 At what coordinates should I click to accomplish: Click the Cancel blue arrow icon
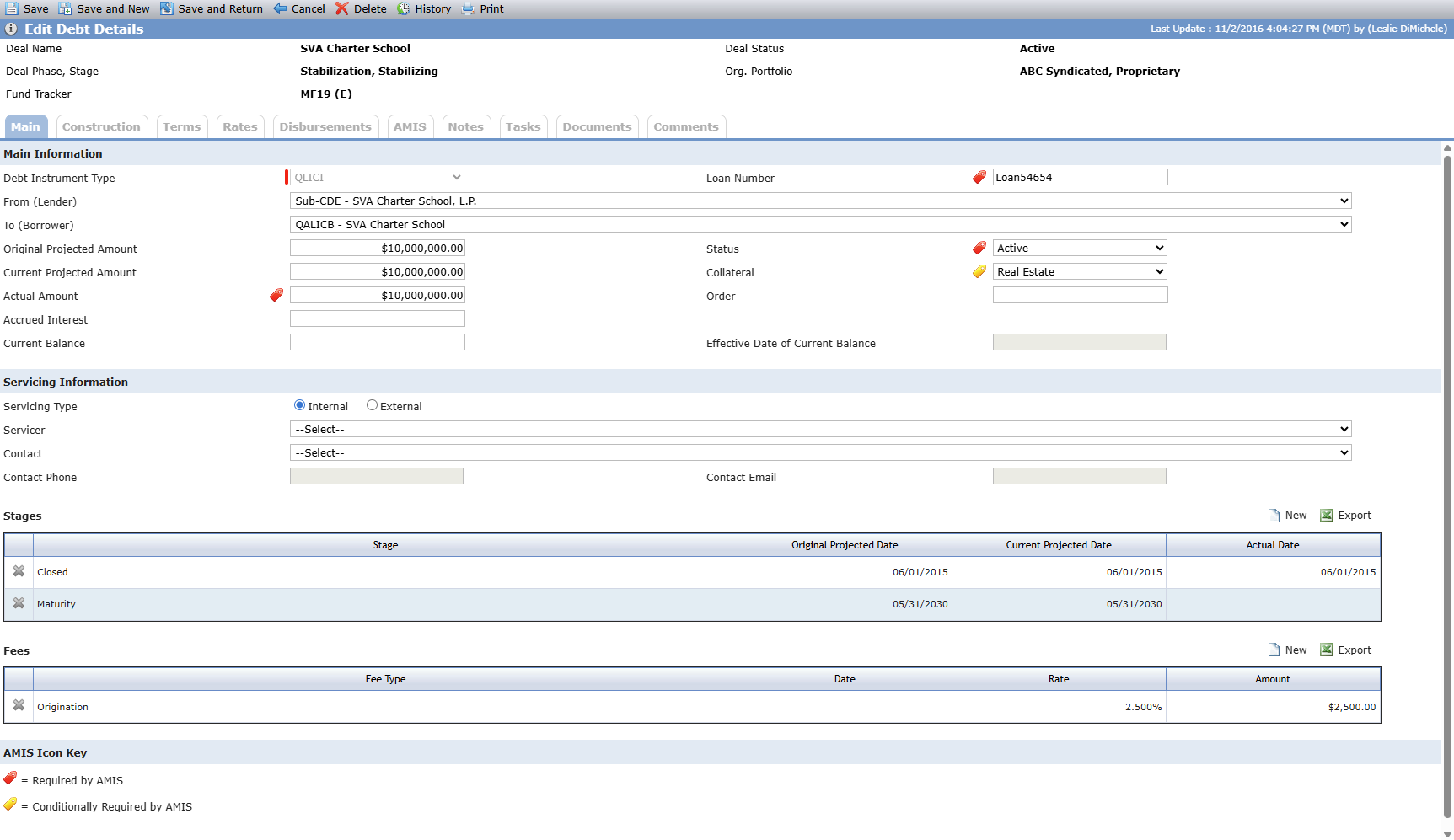pos(280,8)
